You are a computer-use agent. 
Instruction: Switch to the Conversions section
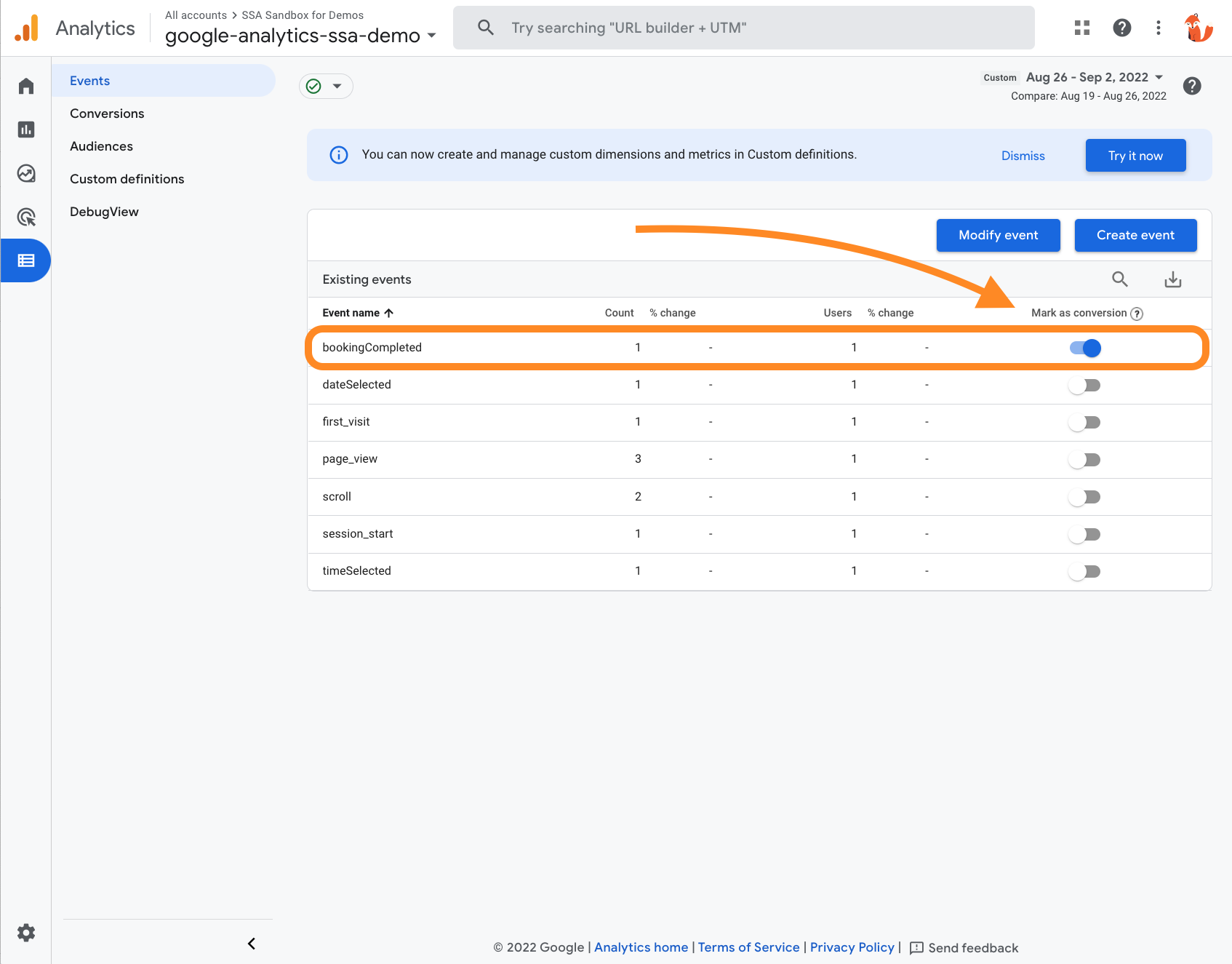point(107,113)
